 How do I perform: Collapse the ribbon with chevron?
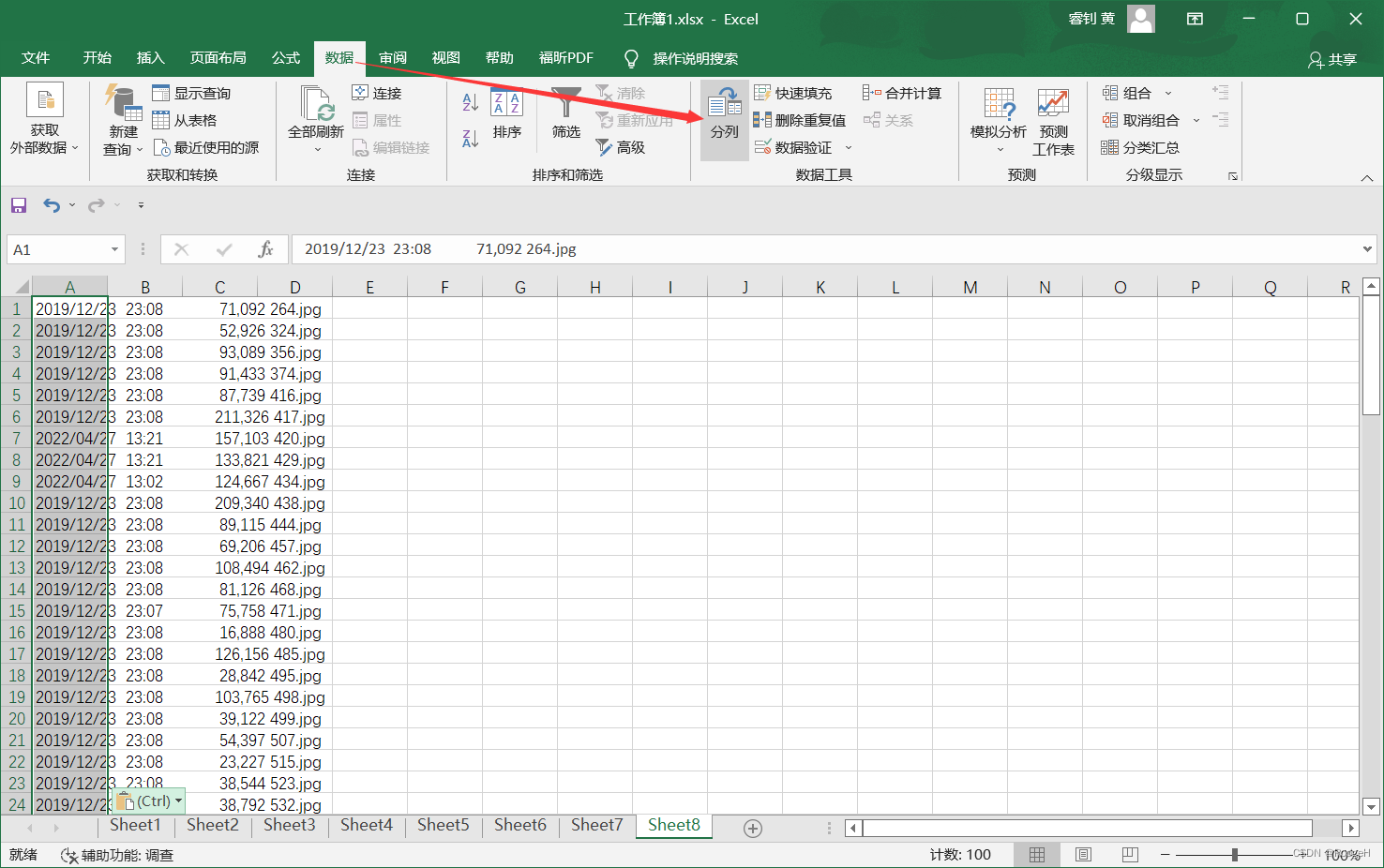pos(1366,177)
